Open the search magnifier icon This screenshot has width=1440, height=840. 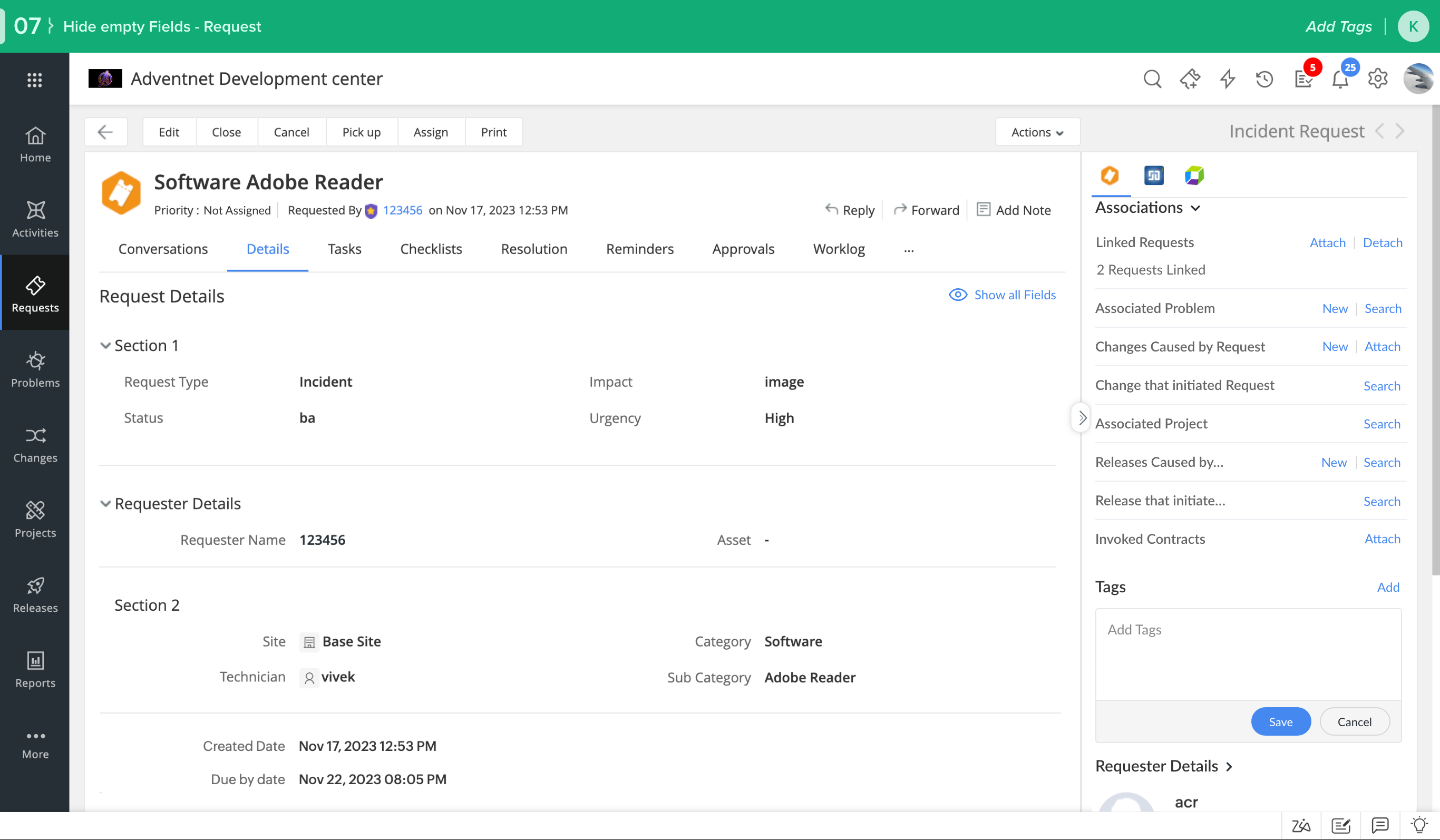coord(1152,79)
